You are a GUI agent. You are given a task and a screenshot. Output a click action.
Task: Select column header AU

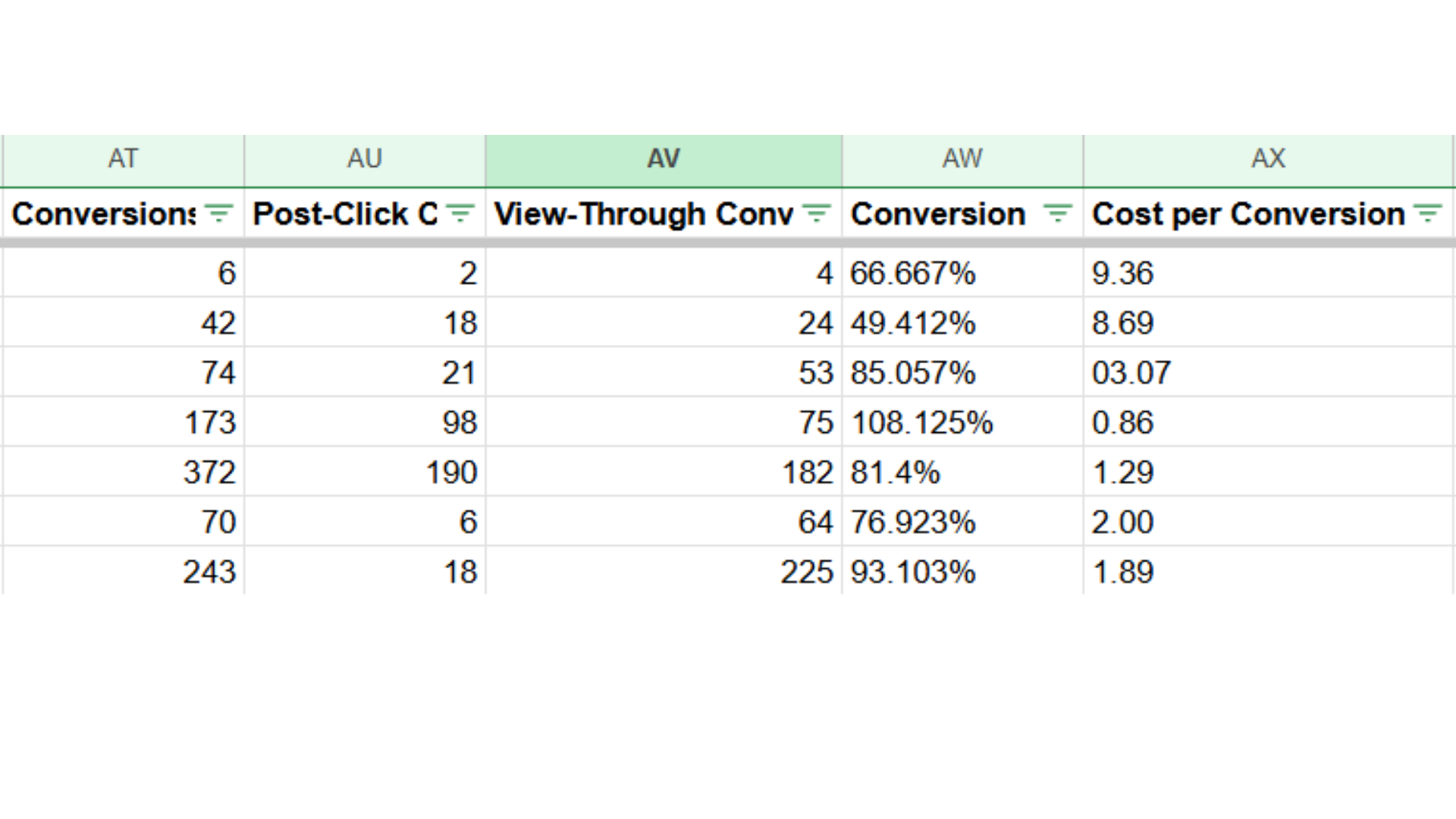click(364, 158)
